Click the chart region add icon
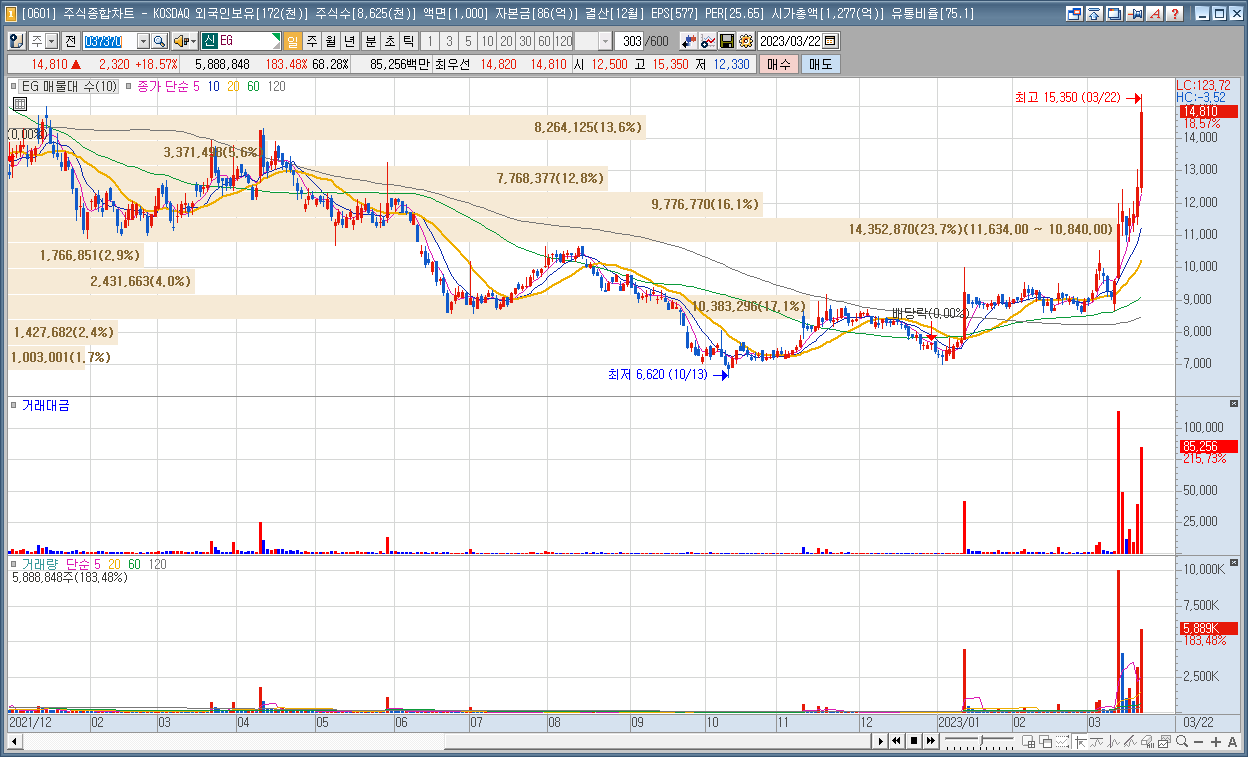Image resolution: width=1248 pixels, height=757 pixels. point(1029,741)
